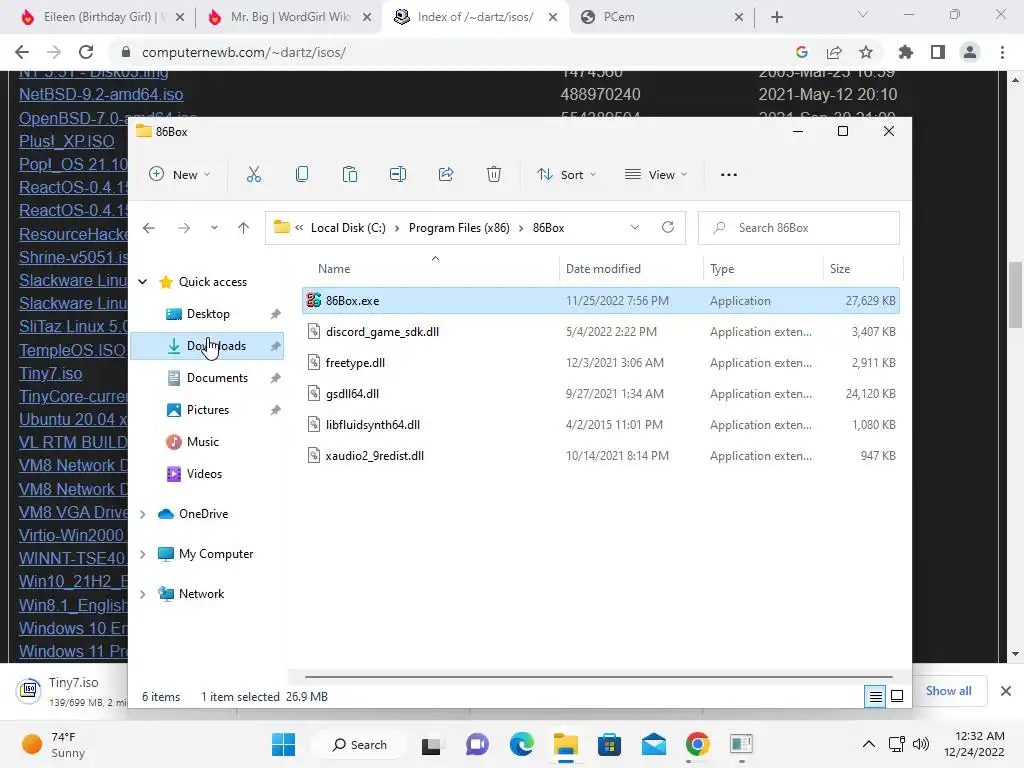Switch to the PCem tab
Viewport: 1024px width, 768px height.
coord(661,17)
